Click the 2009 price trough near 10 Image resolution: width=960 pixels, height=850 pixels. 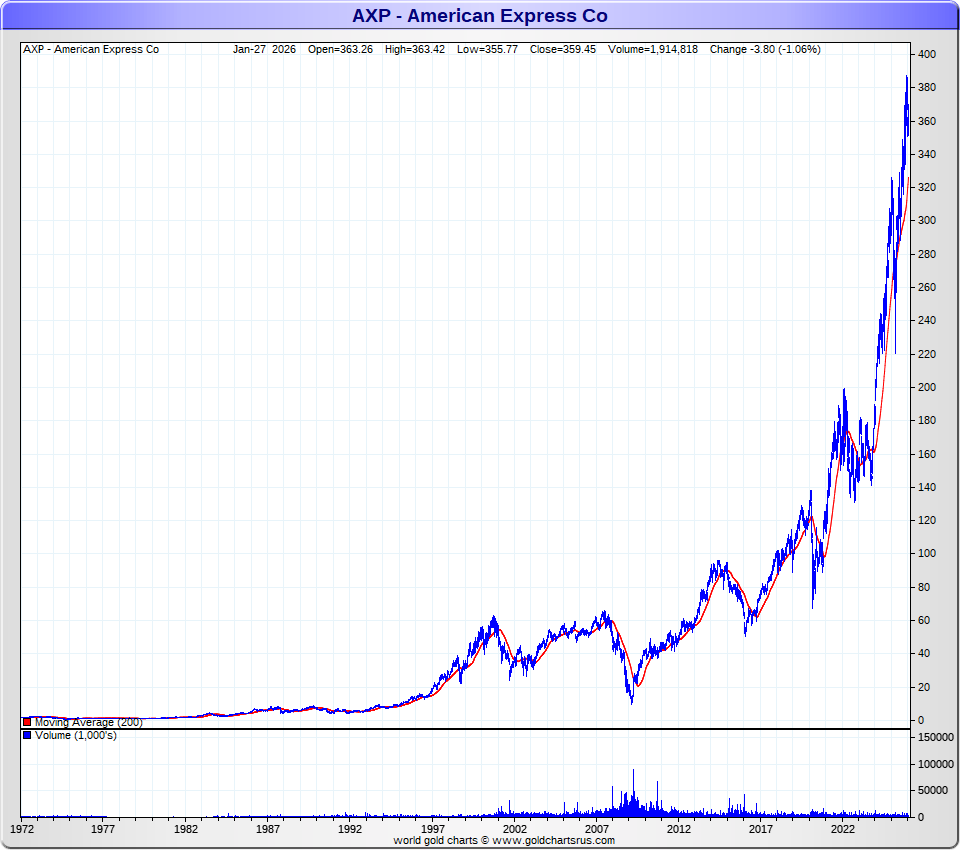pos(632,702)
